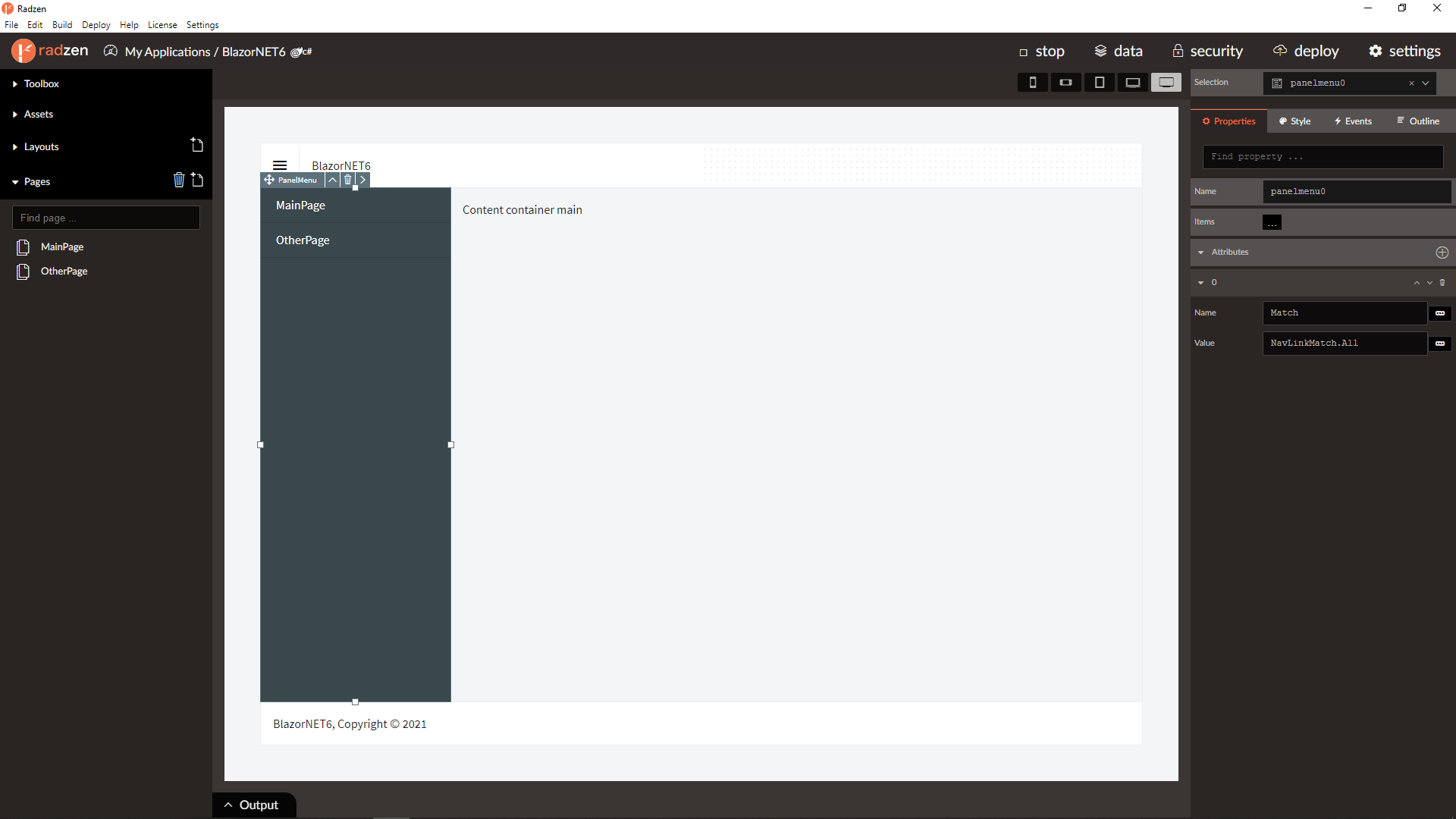Open expression editor for Match name
Image resolution: width=1456 pixels, height=819 pixels.
(1440, 312)
